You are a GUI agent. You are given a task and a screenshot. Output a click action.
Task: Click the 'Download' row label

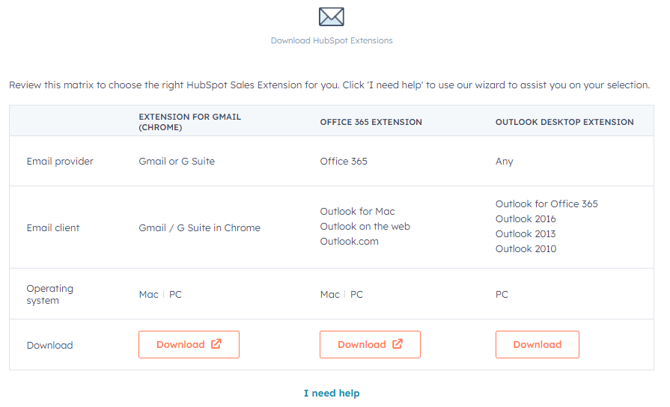click(x=50, y=345)
